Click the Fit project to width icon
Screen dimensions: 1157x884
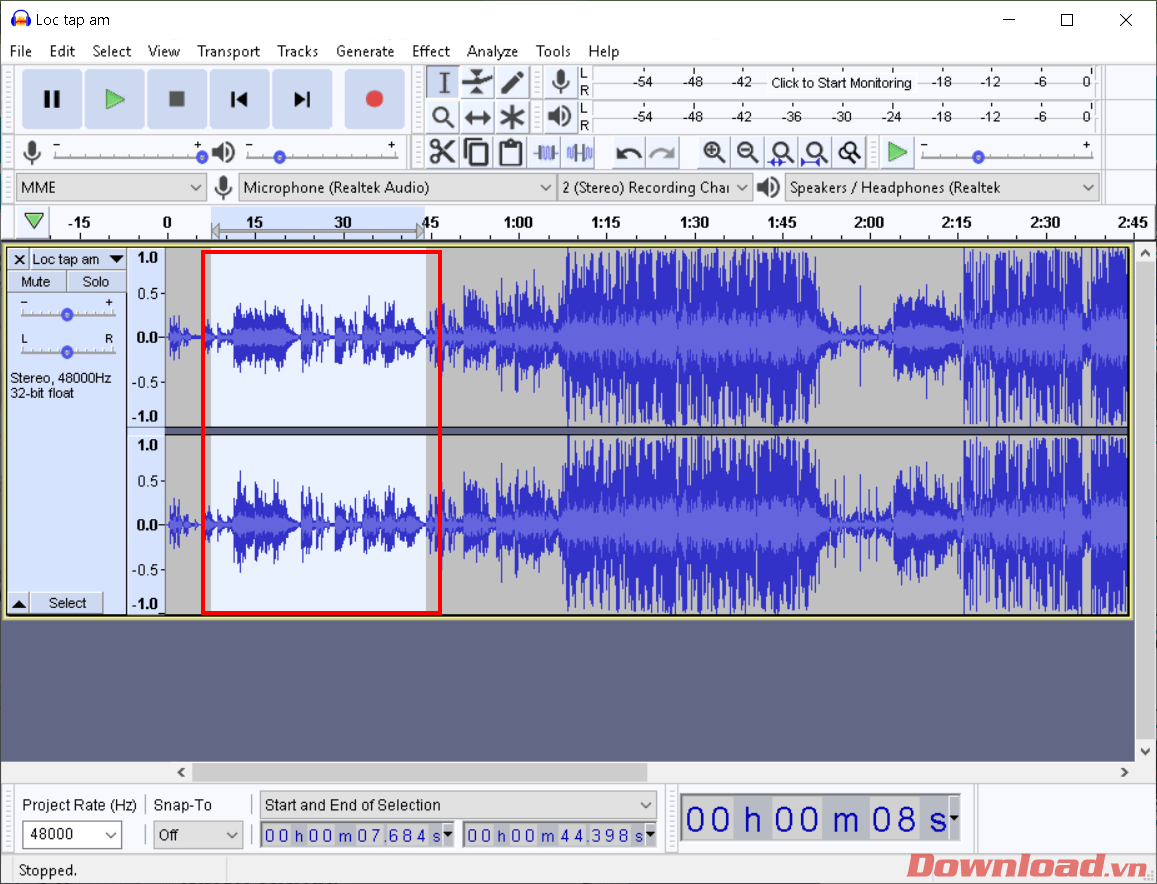pyautogui.click(x=815, y=153)
